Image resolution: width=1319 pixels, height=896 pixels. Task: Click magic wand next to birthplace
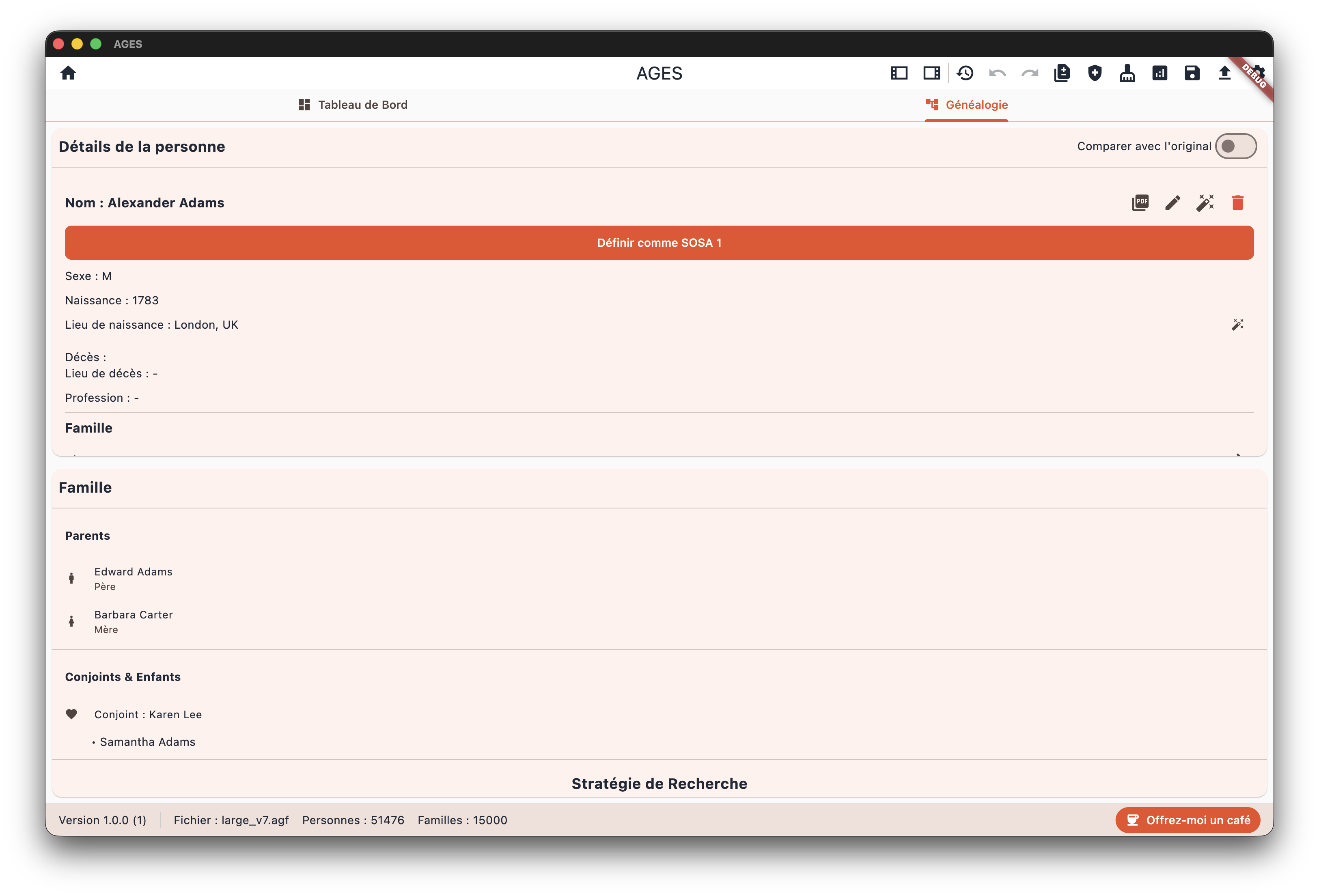1238,325
